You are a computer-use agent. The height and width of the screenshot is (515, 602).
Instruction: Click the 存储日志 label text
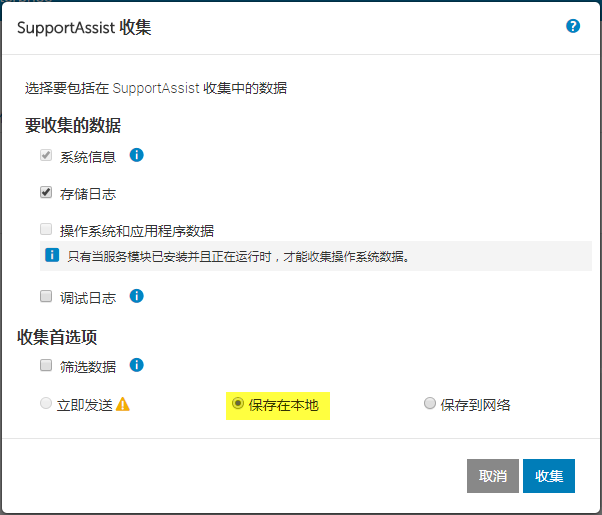pos(88,194)
